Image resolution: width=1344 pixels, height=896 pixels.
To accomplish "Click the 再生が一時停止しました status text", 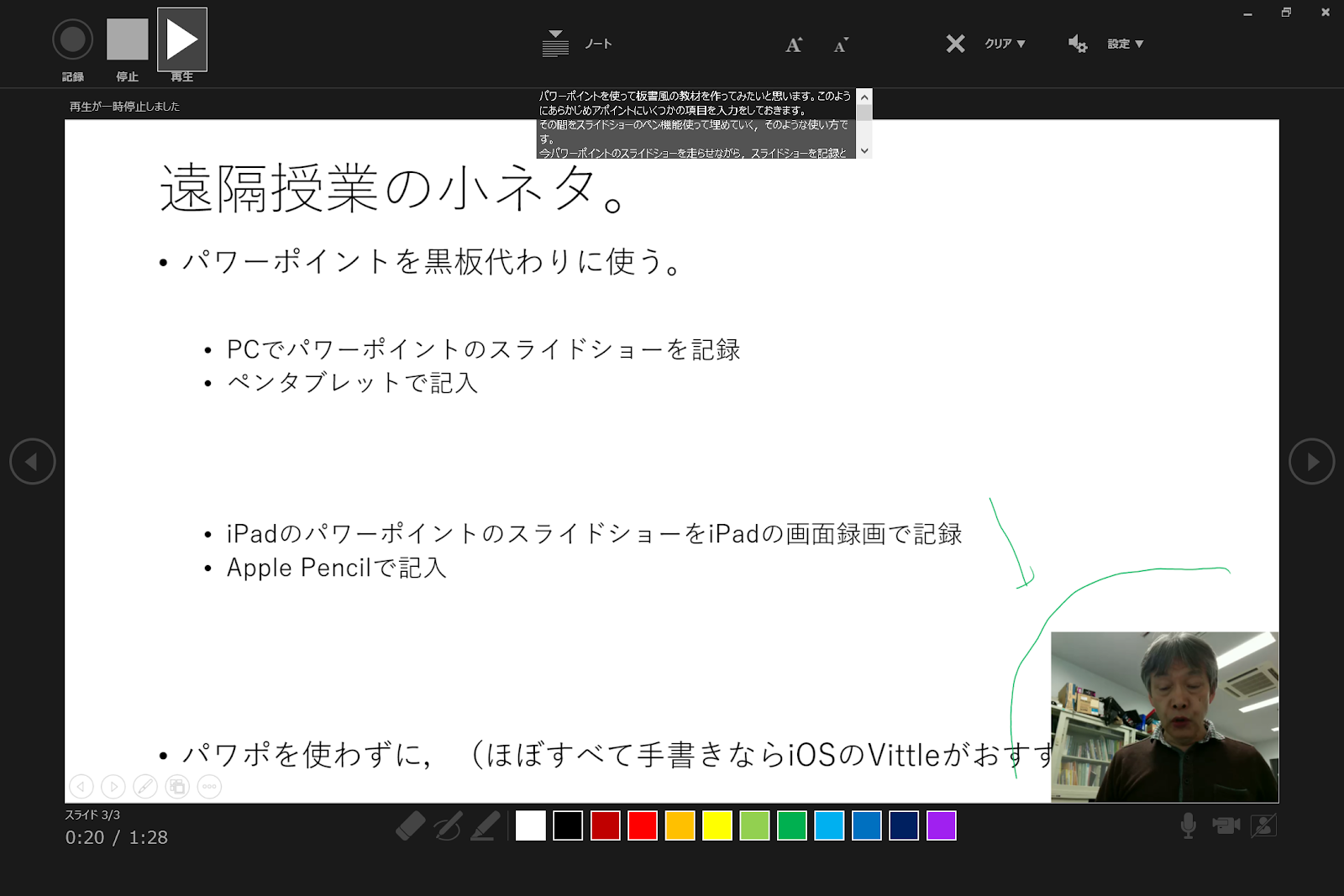I will tap(124, 107).
